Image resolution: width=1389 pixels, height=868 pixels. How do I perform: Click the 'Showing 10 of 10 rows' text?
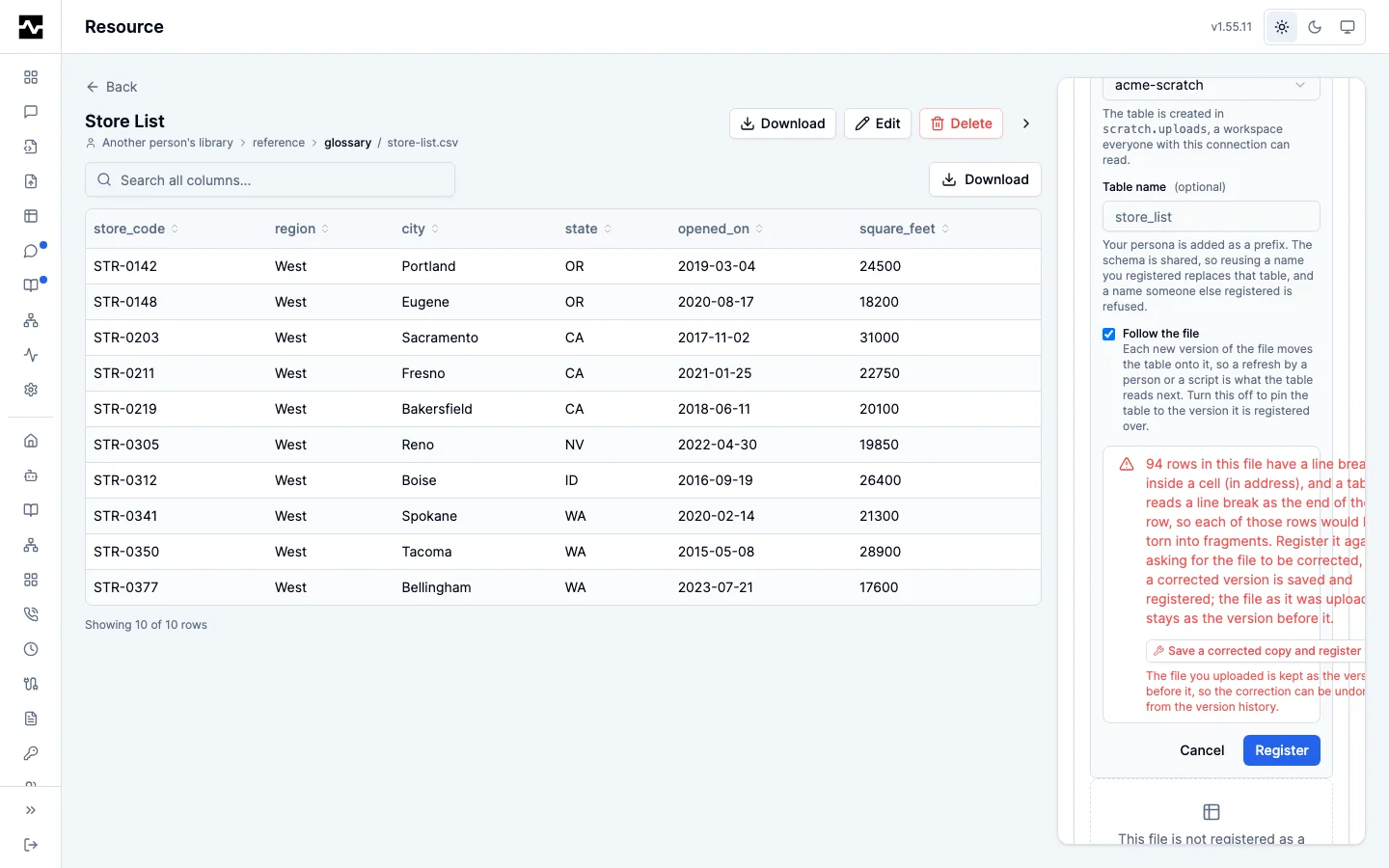pos(146,625)
